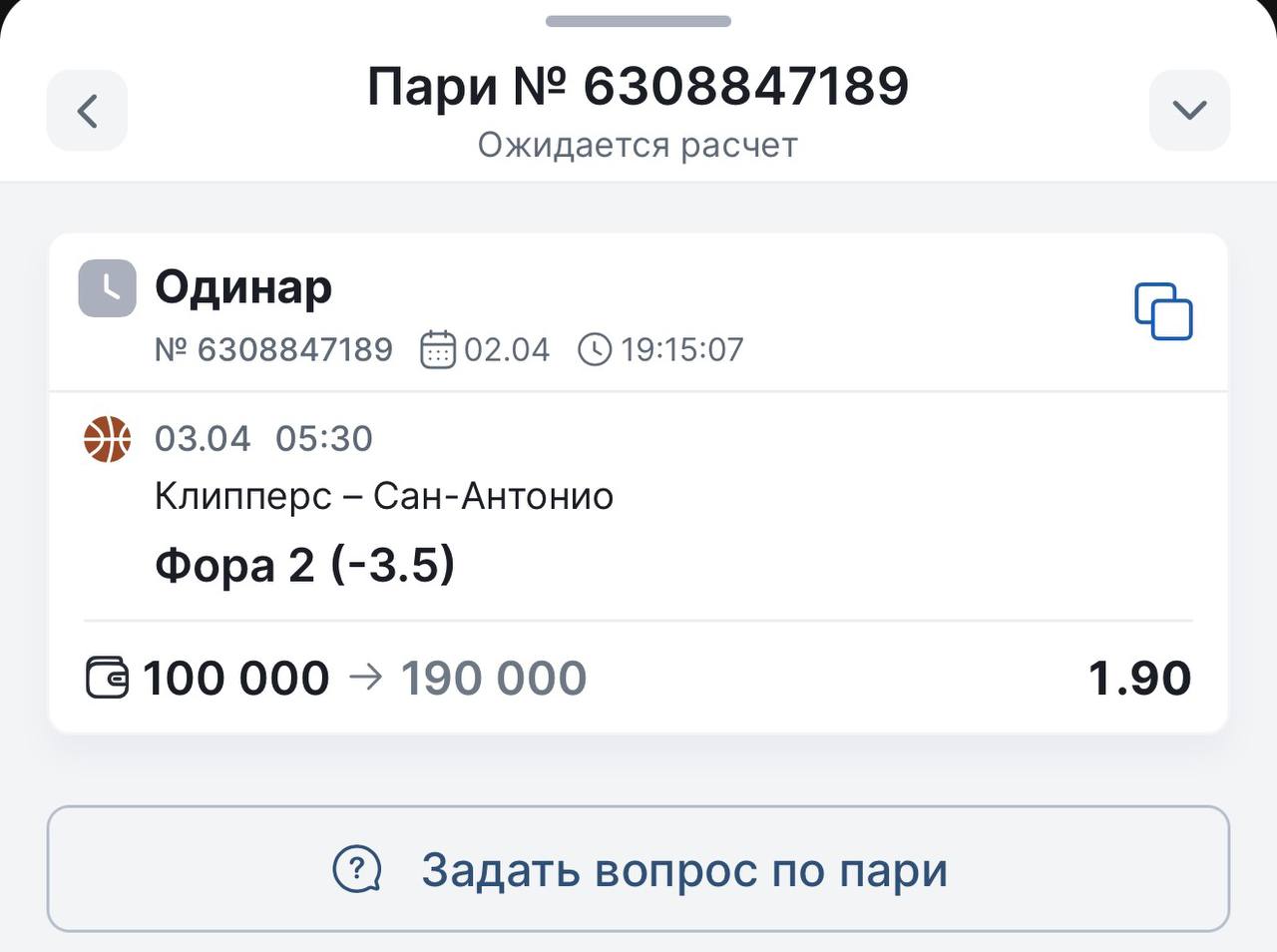This screenshot has width=1277, height=952.
Task: Expand the dropdown chevron in the header
Action: (x=1189, y=111)
